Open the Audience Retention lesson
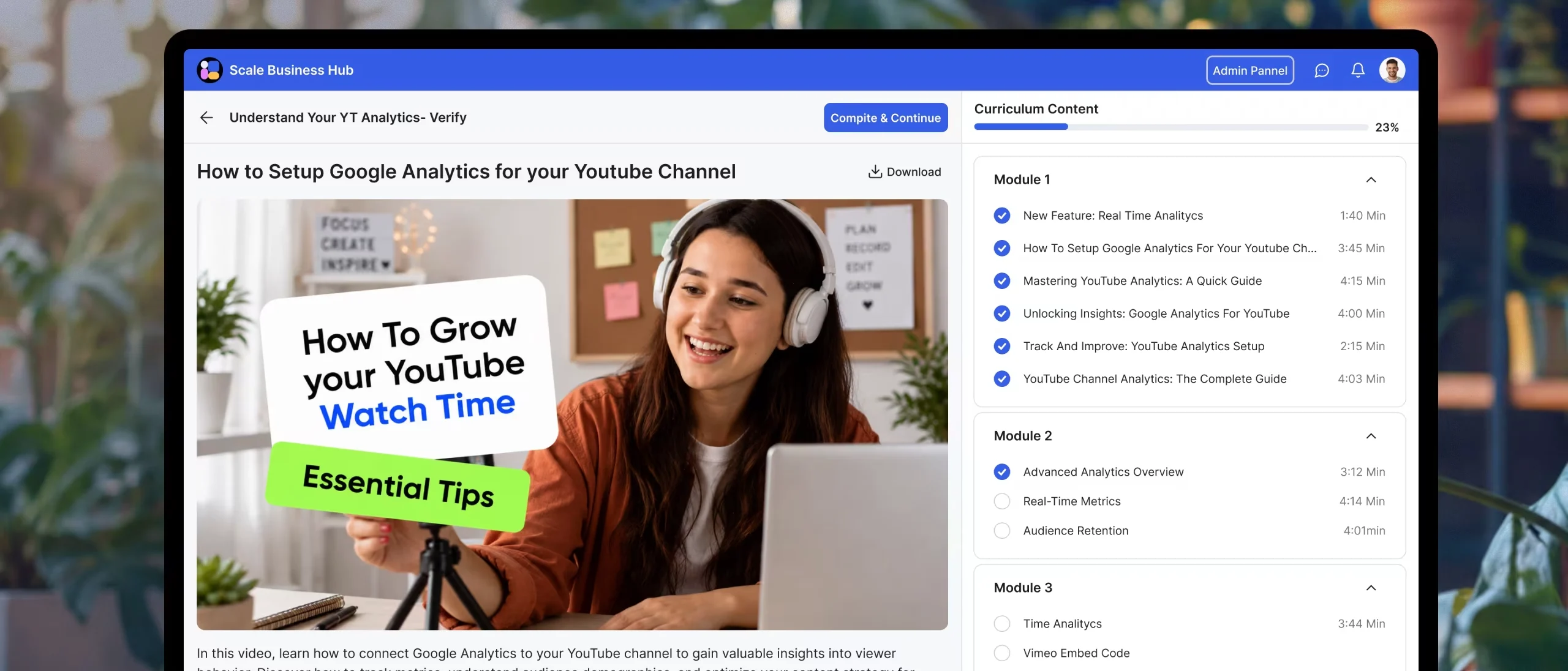The image size is (1568, 671). click(1076, 531)
